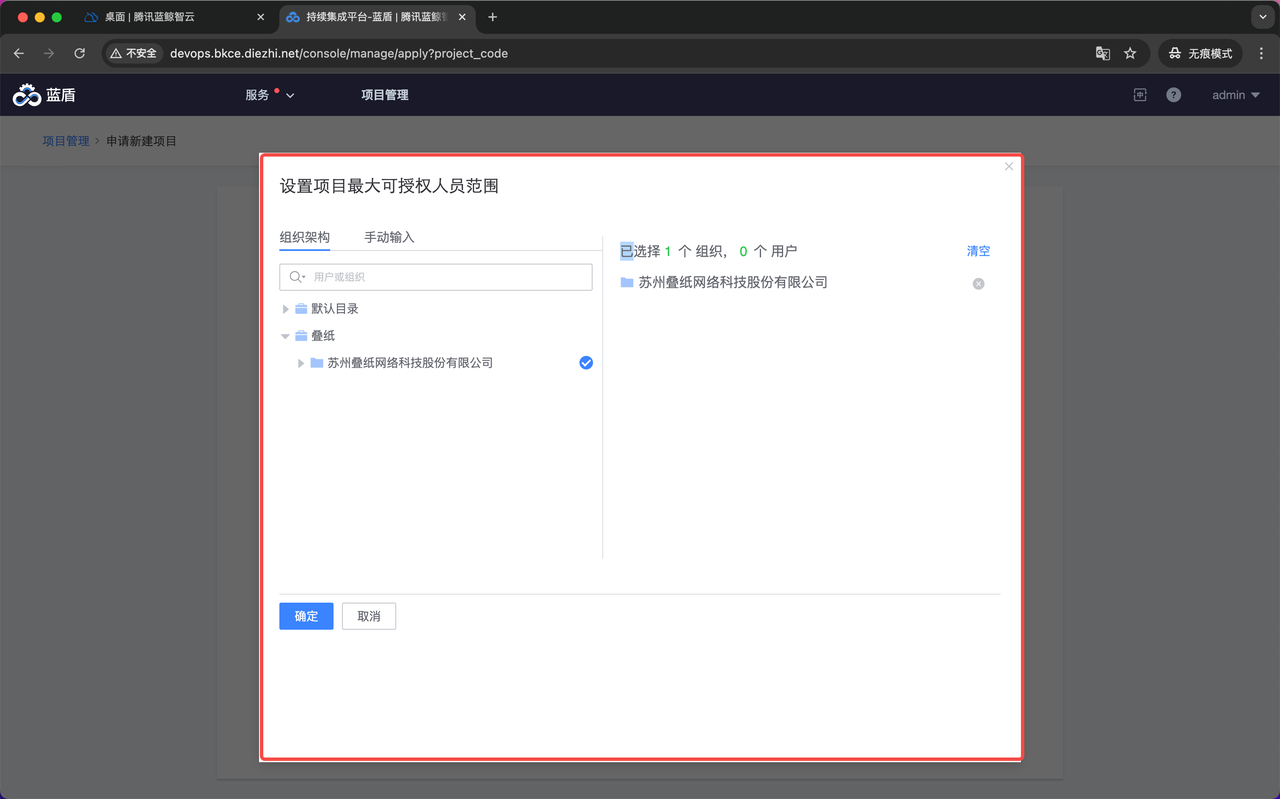Reload the page with the browser refresh icon

(x=80, y=53)
